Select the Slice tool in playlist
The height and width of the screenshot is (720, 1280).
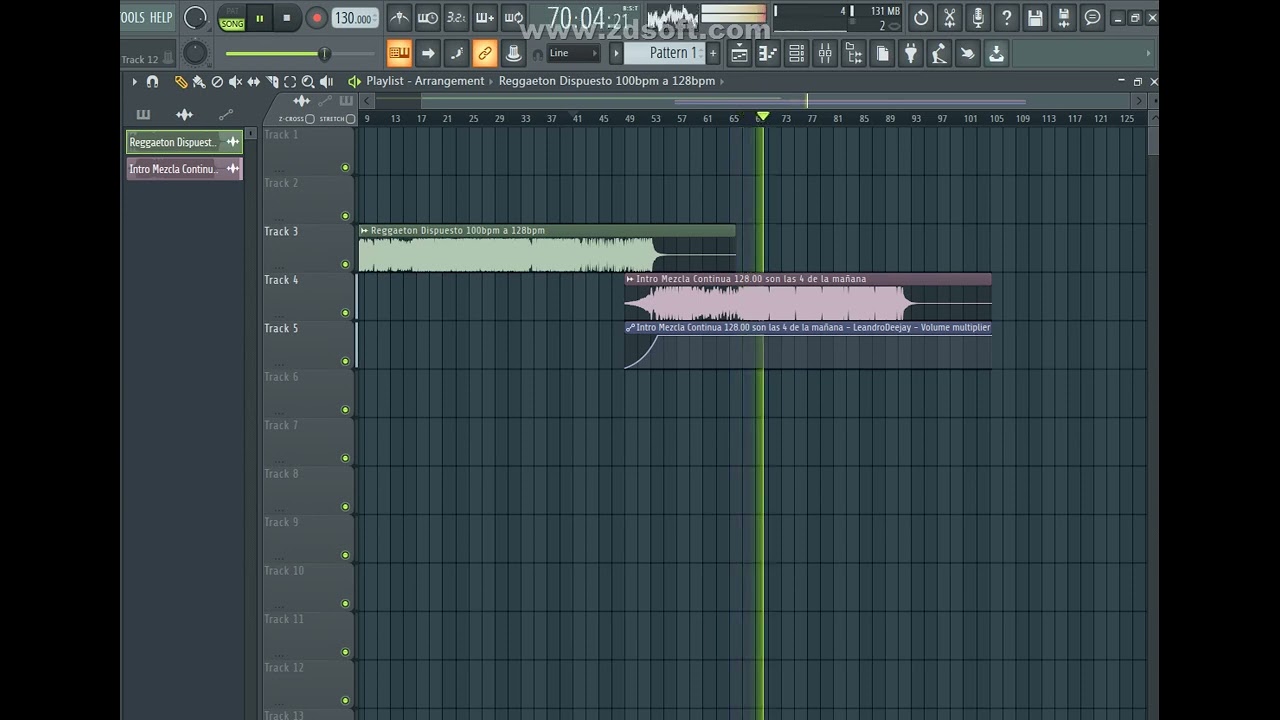point(272,82)
